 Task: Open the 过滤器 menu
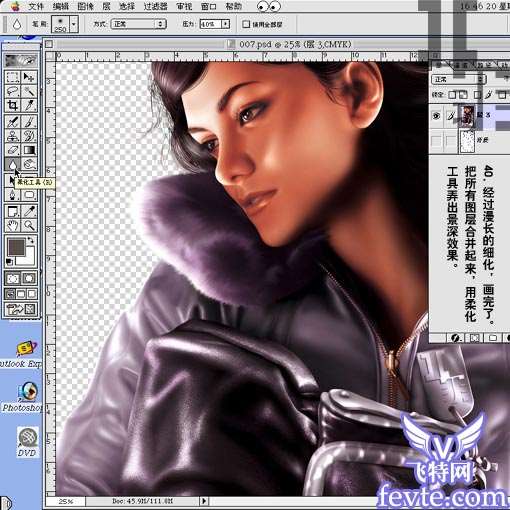(x=155, y=6)
